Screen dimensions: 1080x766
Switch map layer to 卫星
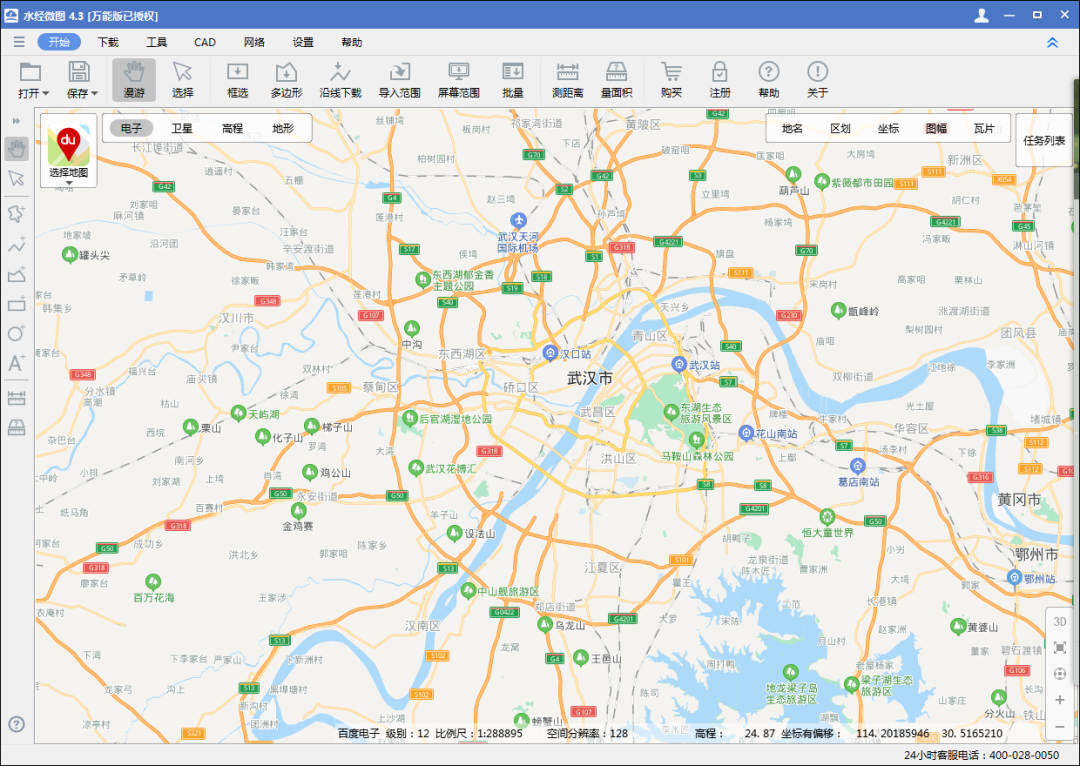pos(182,128)
